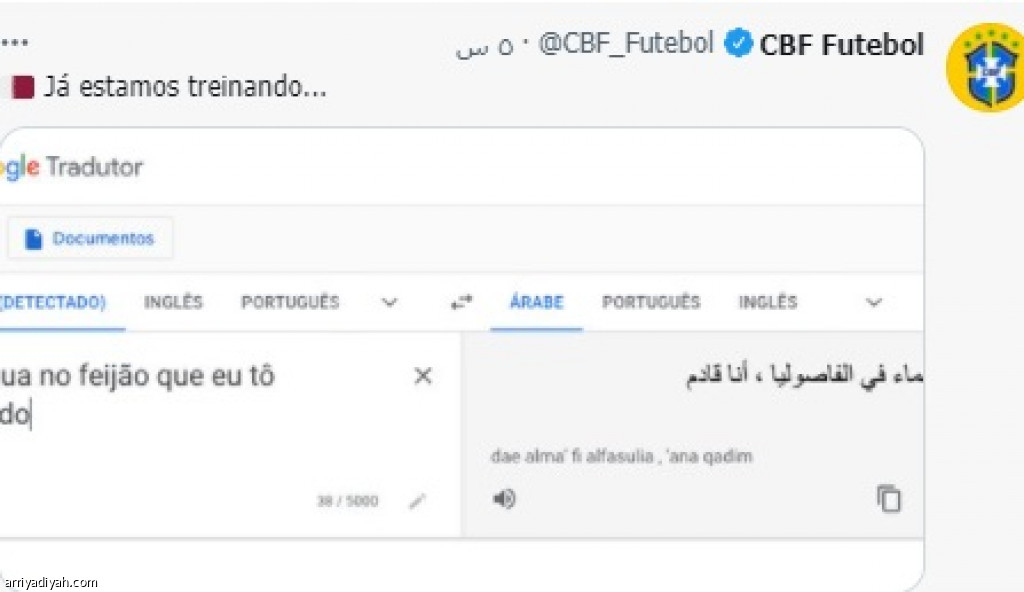This screenshot has height=592, width=1024.
Task: Select the Inglês source language tab
Action: coord(173,302)
